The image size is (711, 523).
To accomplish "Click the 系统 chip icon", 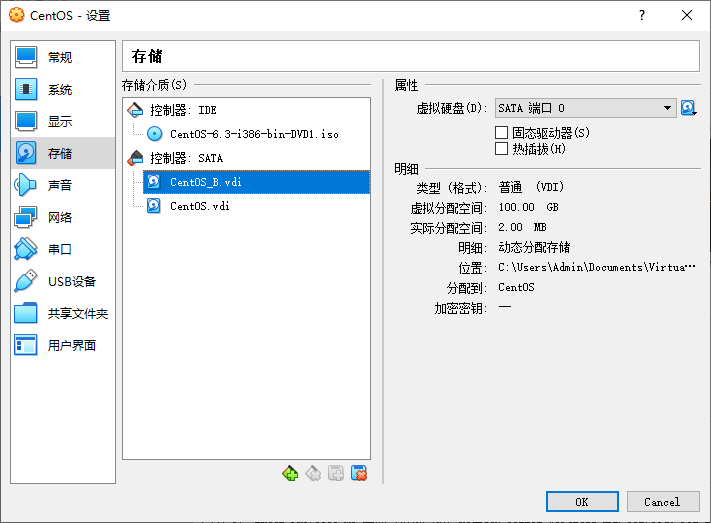I will tap(26, 89).
